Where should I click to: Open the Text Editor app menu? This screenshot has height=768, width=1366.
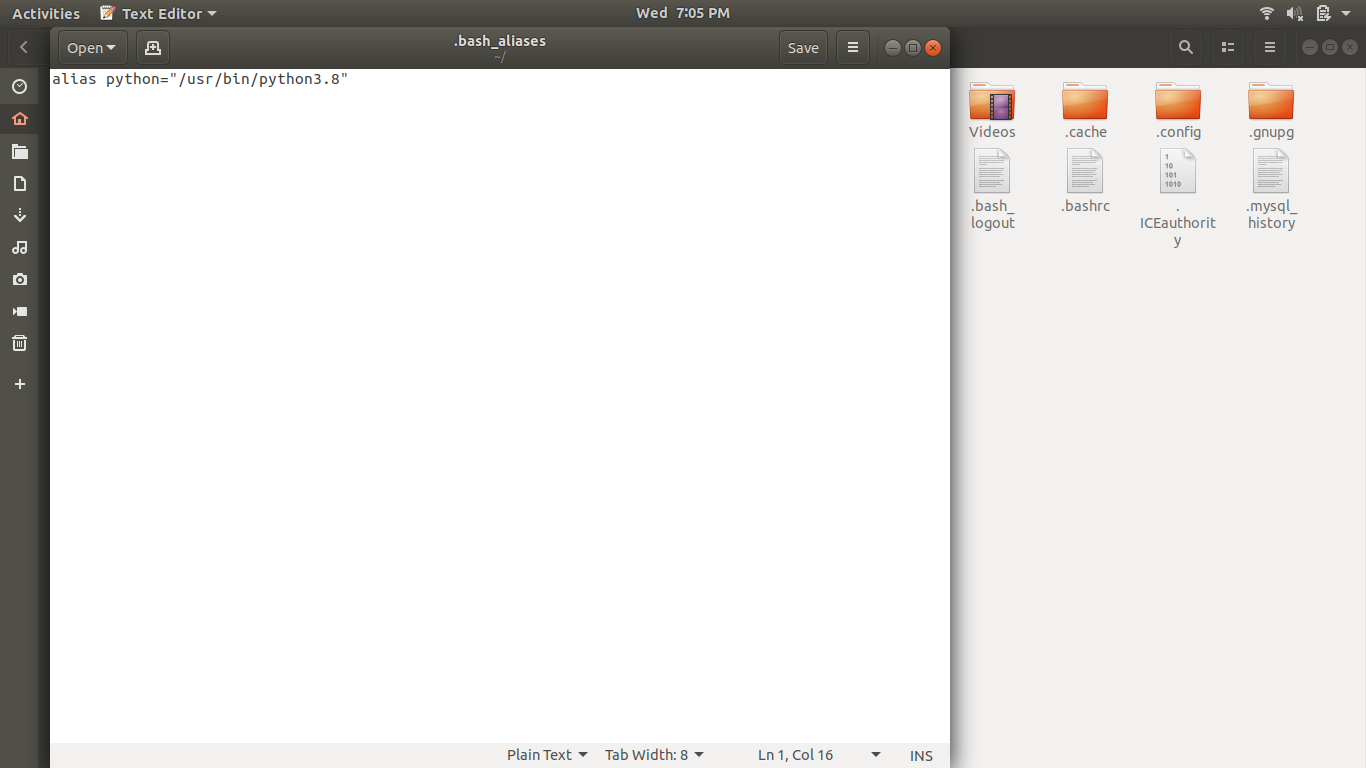coord(159,13)
